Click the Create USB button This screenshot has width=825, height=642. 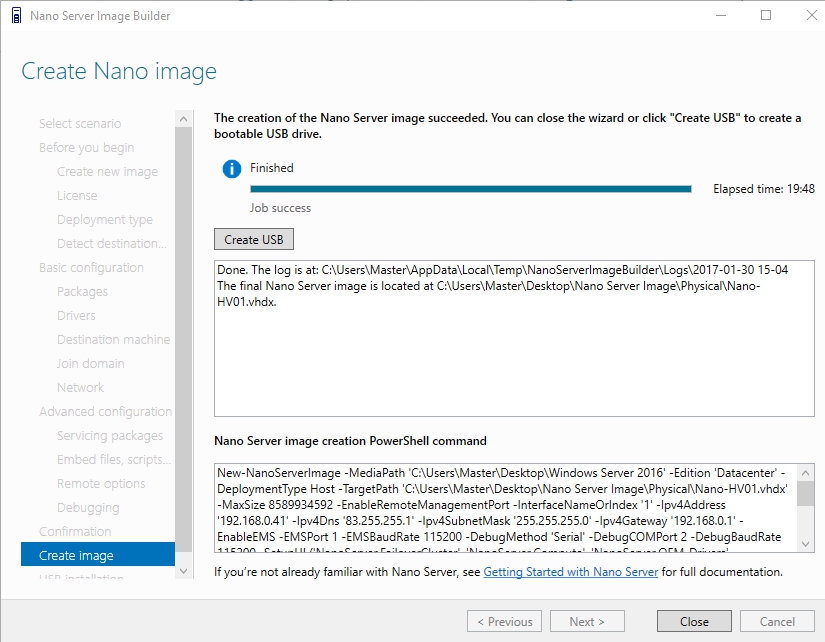(254, 240)
